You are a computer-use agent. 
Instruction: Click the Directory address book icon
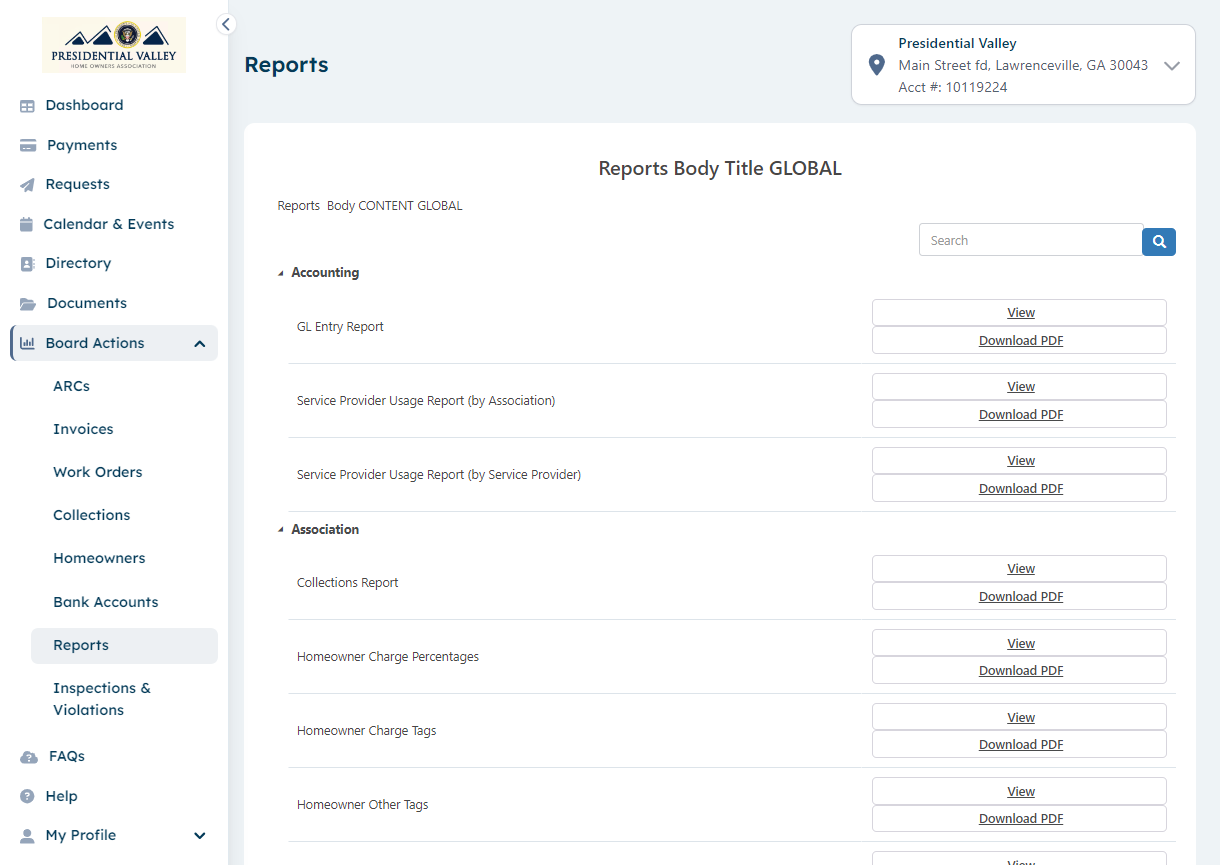[27, 264]
